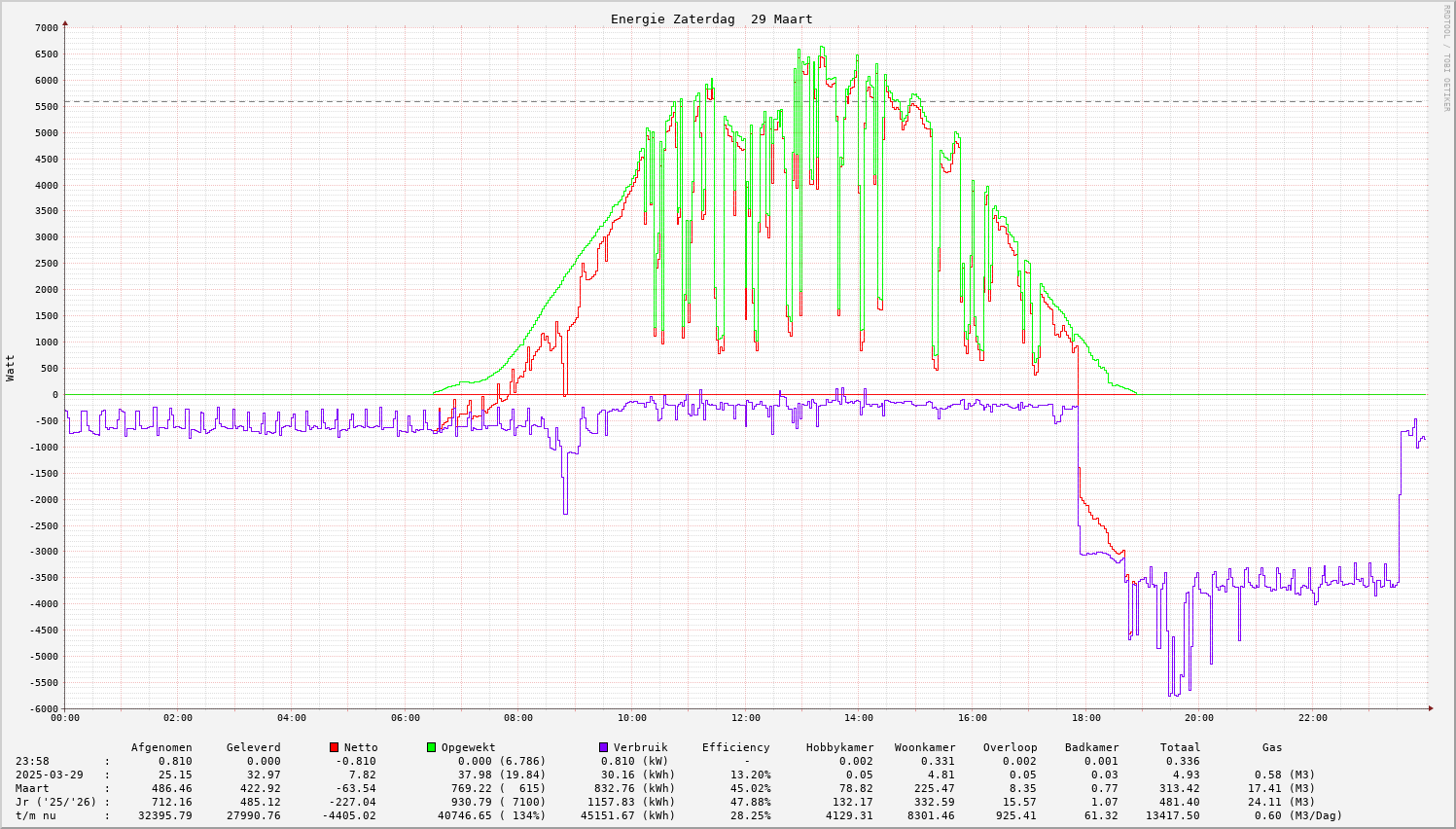Select the Maart row label
Screen dimensions: 1456x829
[x=32, y=788]
